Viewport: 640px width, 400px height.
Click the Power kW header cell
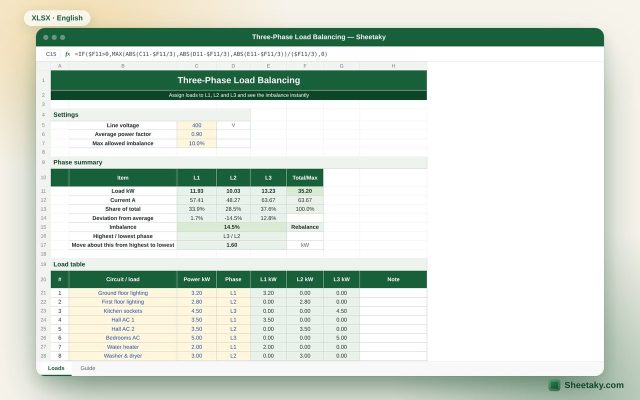[197, 280]
